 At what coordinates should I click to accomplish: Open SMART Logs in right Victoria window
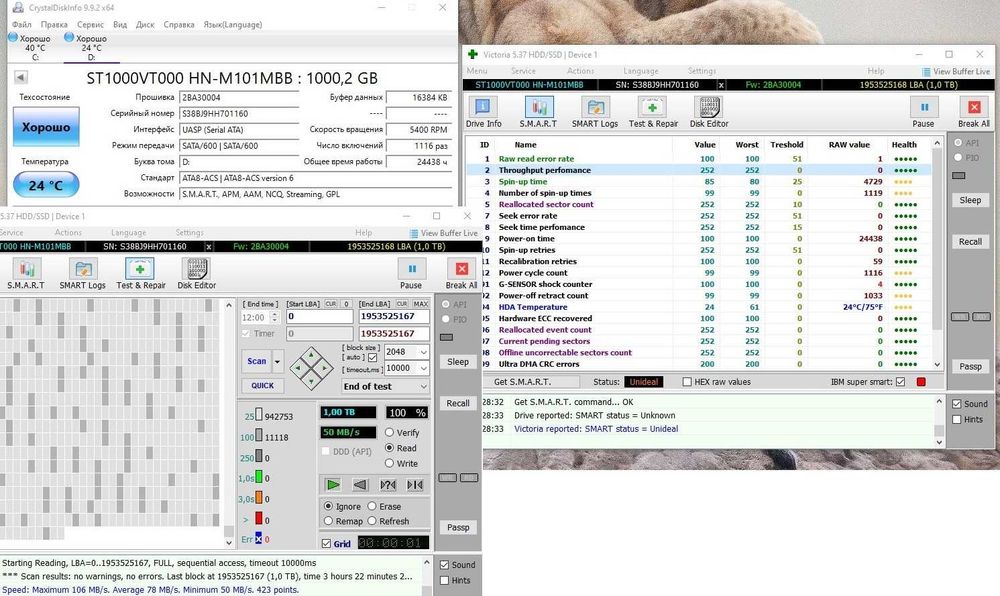[594, 112]
